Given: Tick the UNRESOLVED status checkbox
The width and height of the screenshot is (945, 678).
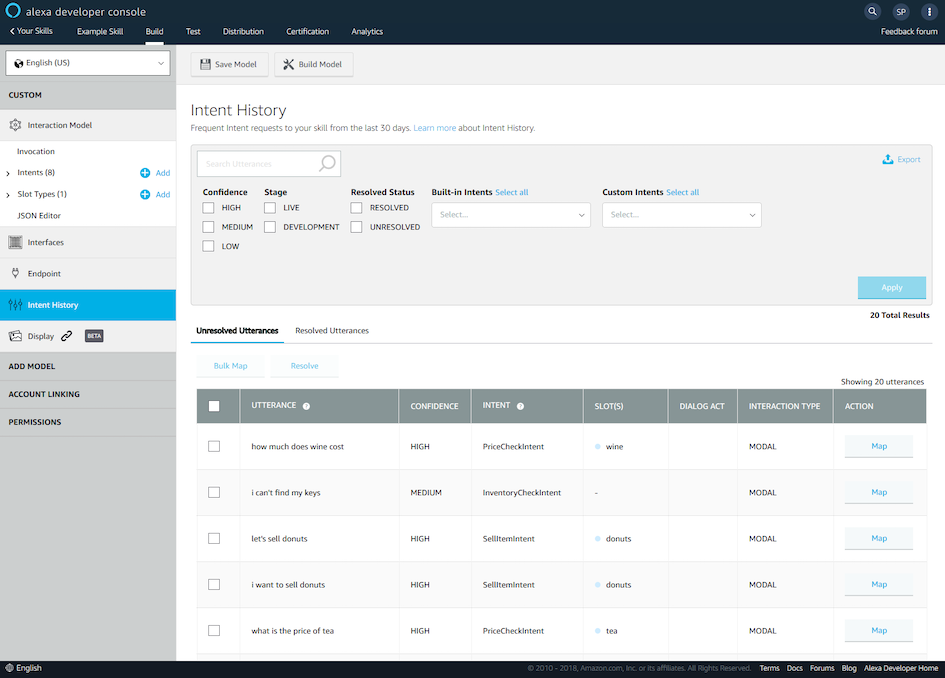Looking at the screenshot, I should pos(356,227).
